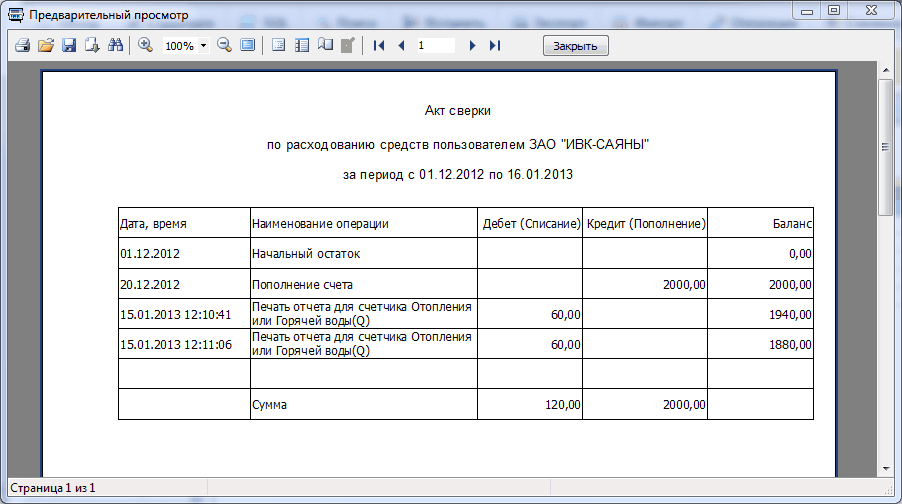Click the vertical scrollbar up arrow
This screenshot has width=902, height=504.
click(x=886, y=70)
